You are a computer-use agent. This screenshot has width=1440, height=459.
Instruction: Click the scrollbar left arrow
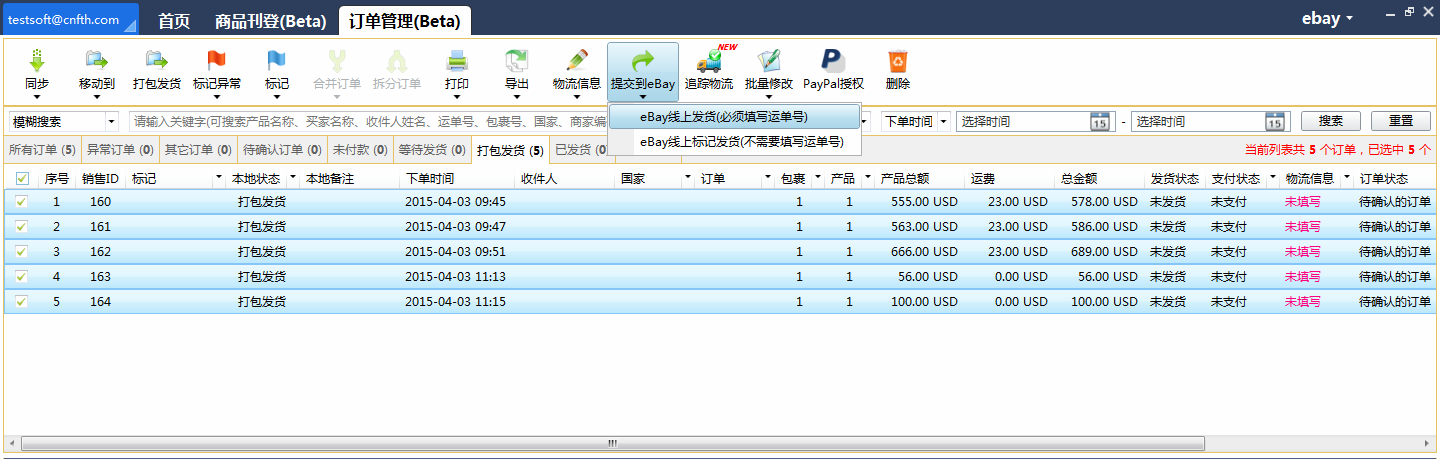pos(11,442)
